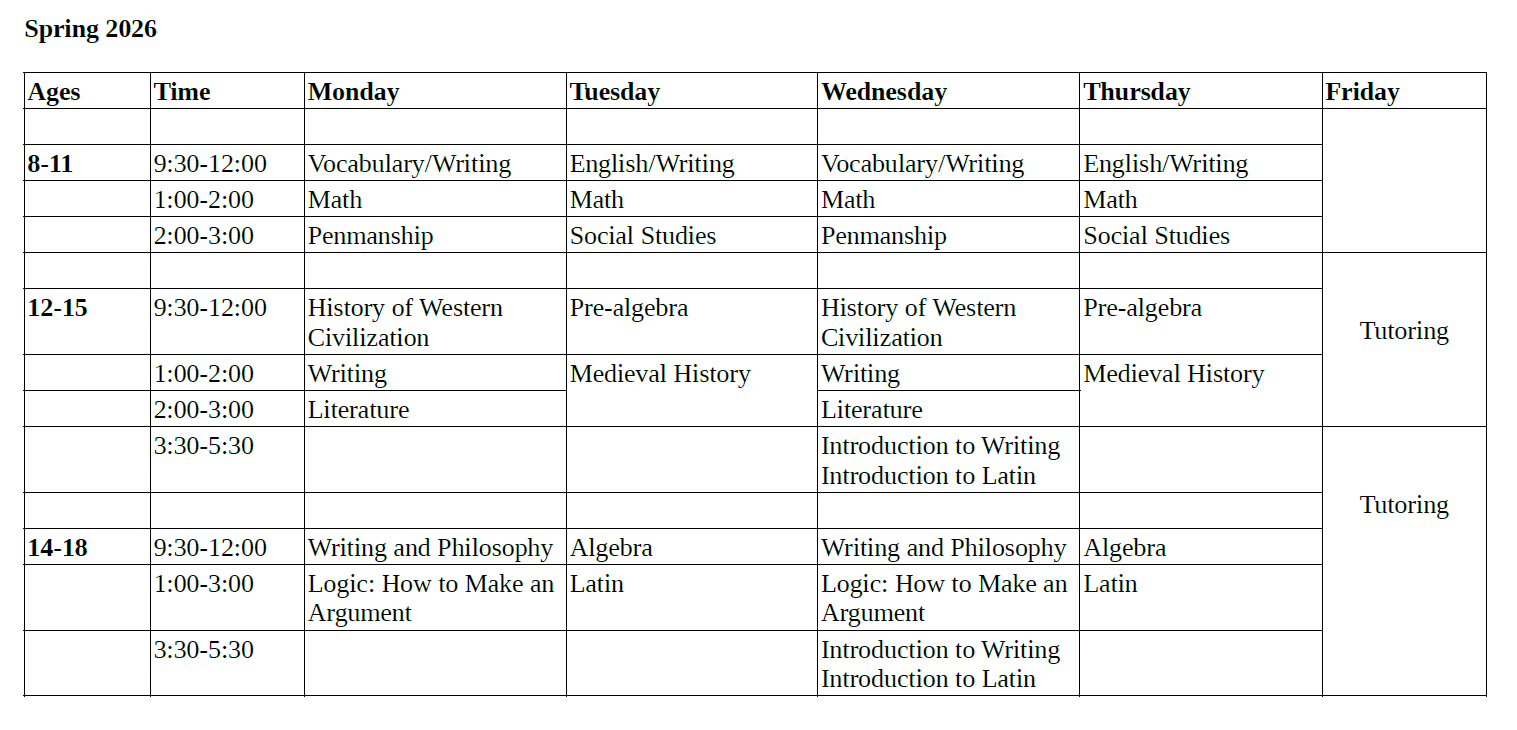Select the "14-18" age group cell
Viewport: 1517px width, 730px height.
click(x=57, y=548)
